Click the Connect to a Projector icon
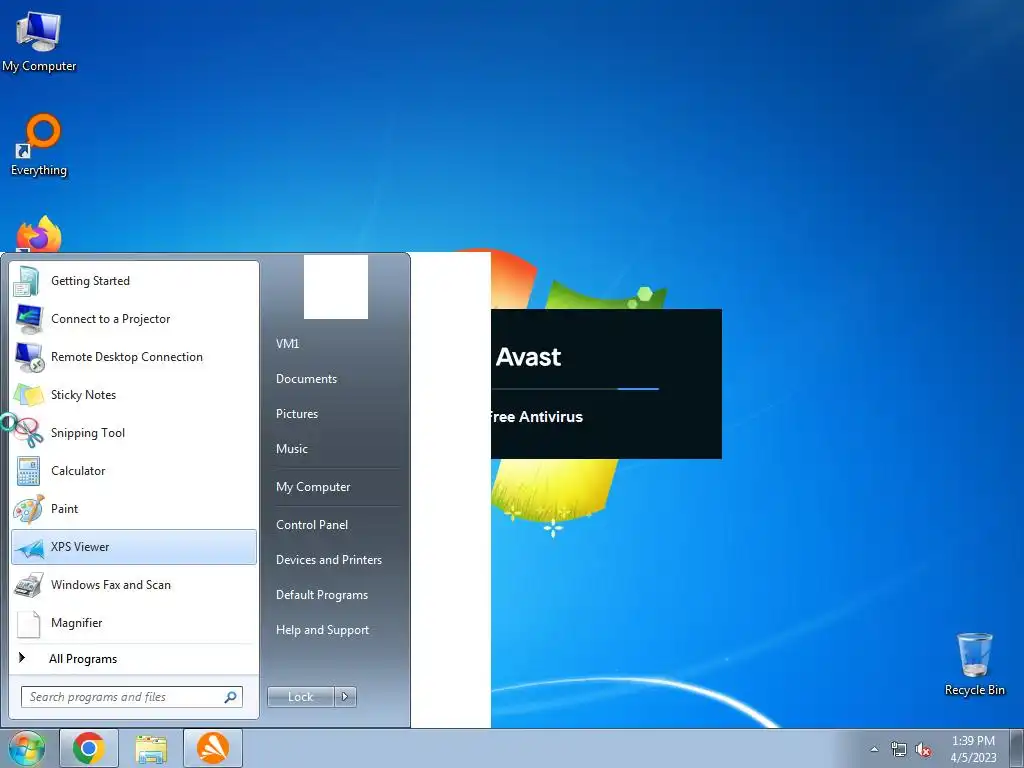The height and width of the screenshot is (768, 1024). point(29,319)
